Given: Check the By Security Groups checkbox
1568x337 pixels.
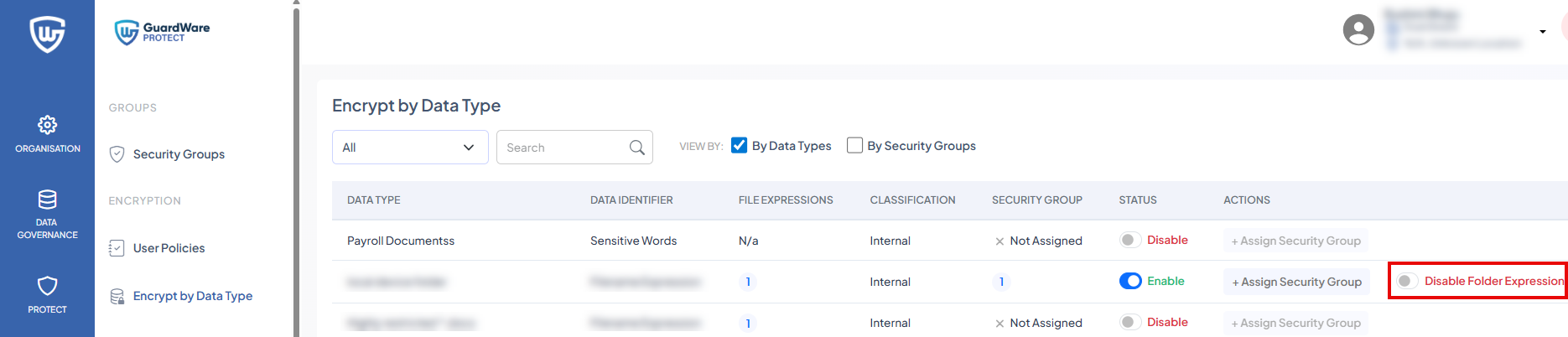Looking at the screenshot, I should 854,146.
